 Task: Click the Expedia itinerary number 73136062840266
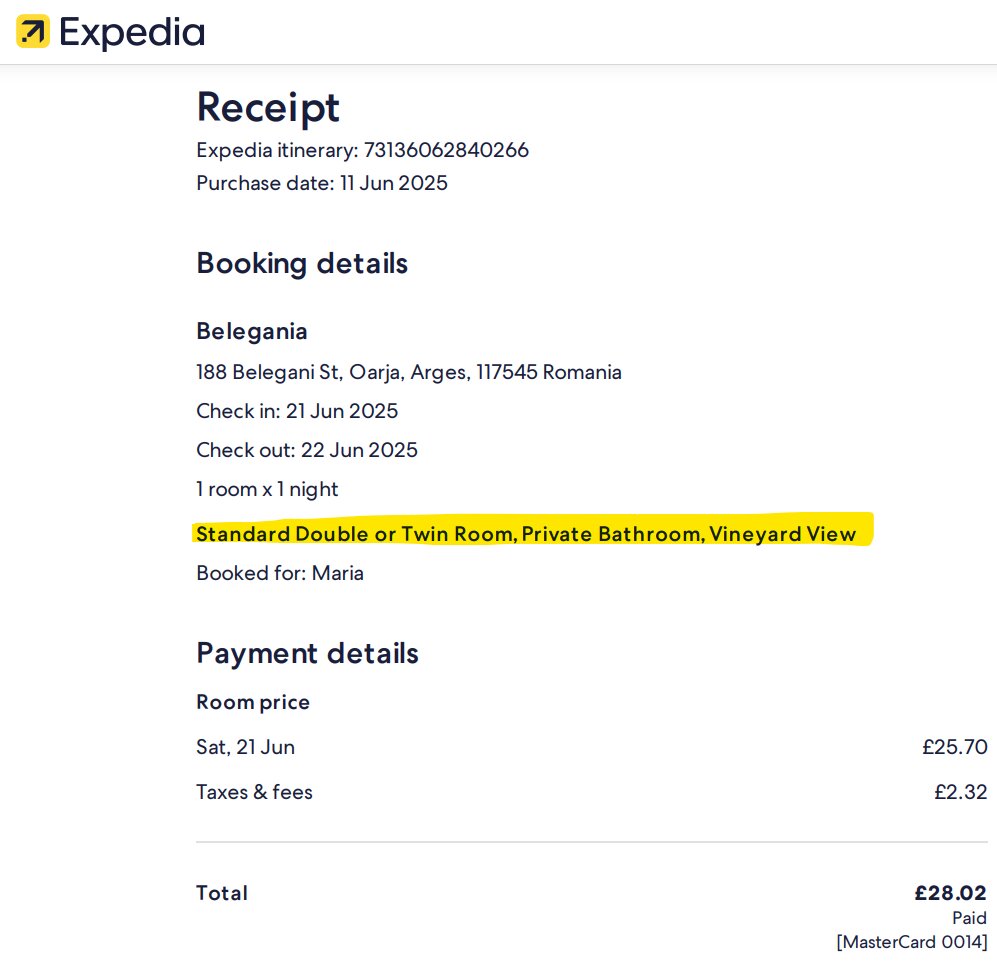[x=446, y=150]
